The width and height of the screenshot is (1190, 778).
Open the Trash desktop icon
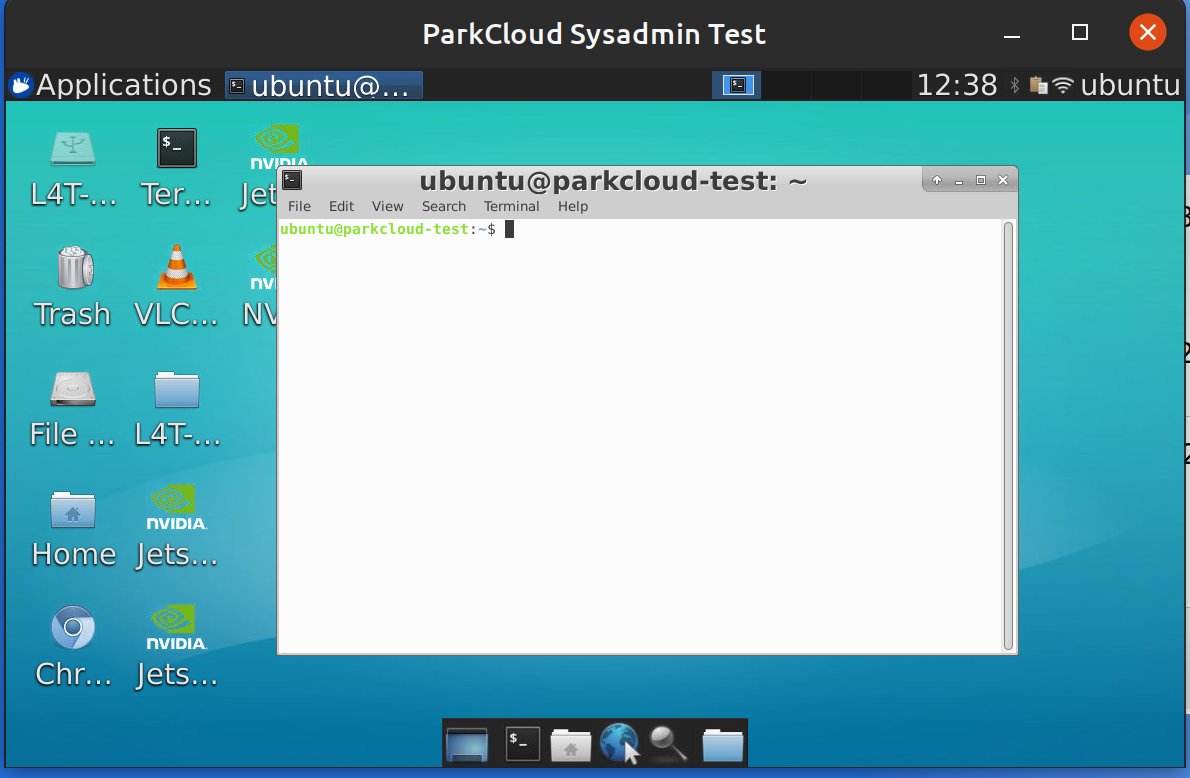[x=73, y=269]
